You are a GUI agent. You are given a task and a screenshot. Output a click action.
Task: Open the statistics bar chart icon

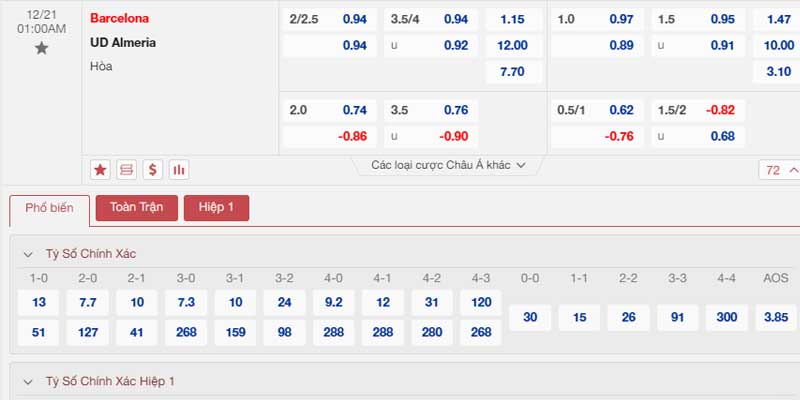tap(179, 170)
